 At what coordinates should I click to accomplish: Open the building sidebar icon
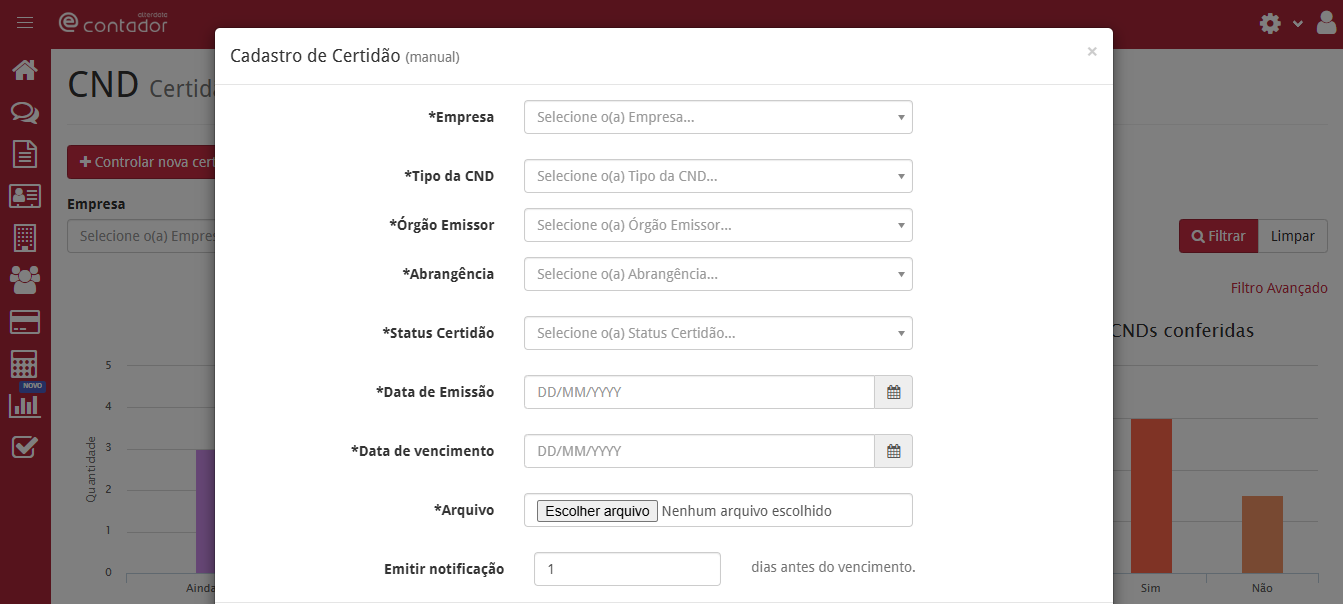pyautogui.click(x=25, y=237)
